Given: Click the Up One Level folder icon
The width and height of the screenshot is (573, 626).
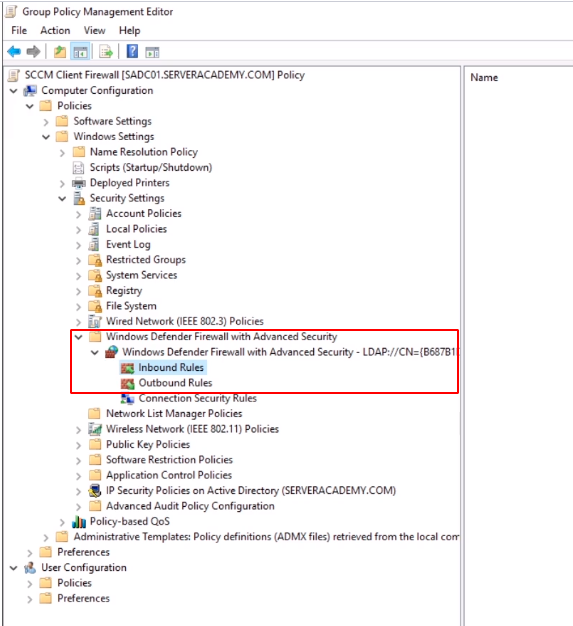Looking at the screenshot, I should pos(60,52).
